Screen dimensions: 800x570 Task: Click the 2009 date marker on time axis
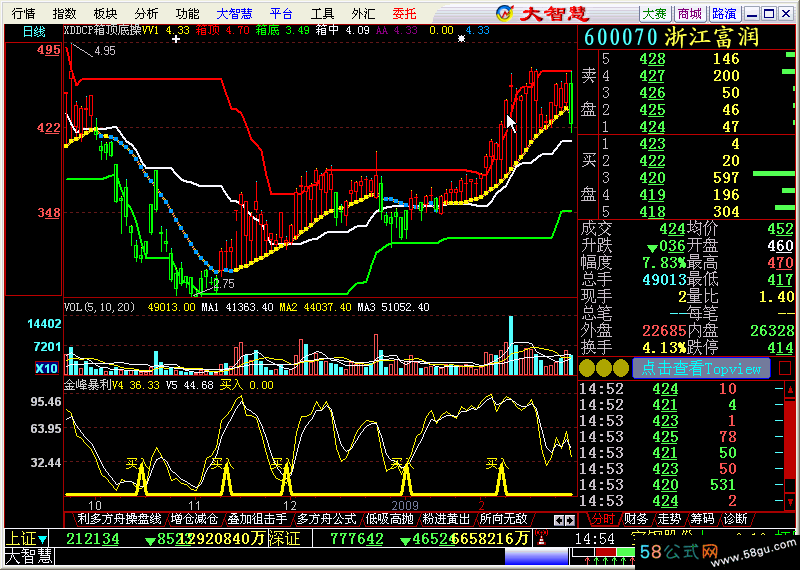coord(405,506)
